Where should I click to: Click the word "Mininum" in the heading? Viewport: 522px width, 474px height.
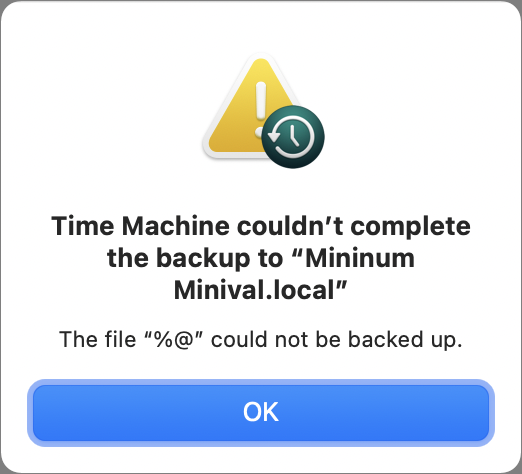pyautogui.click(x=360, y=258)
